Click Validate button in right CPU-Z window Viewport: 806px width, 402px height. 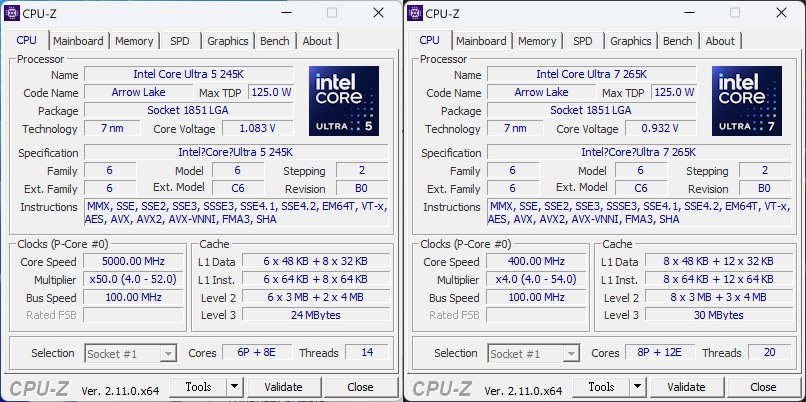coord(686,387)
